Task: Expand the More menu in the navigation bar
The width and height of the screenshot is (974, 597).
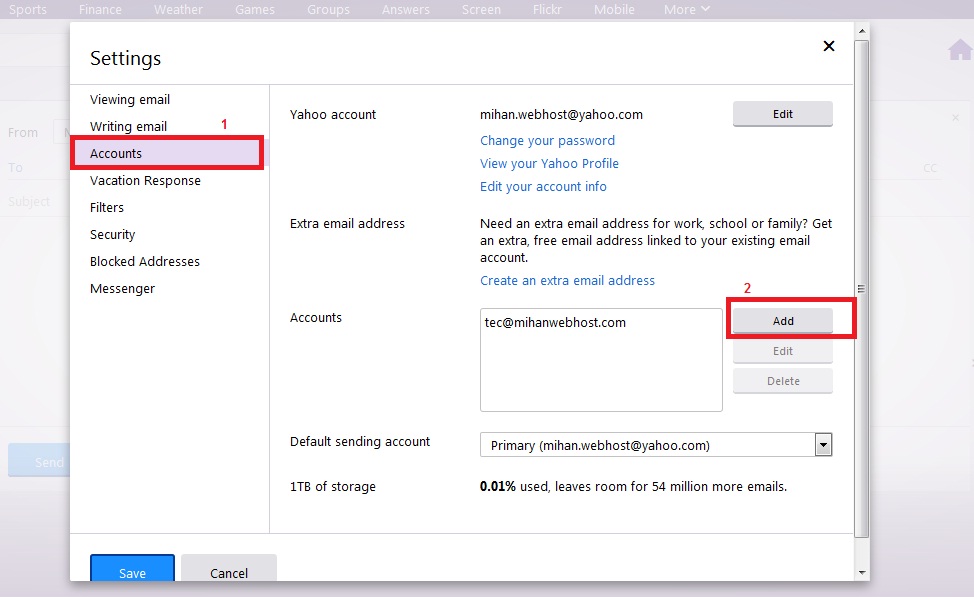Action: [x=685, y=9]
